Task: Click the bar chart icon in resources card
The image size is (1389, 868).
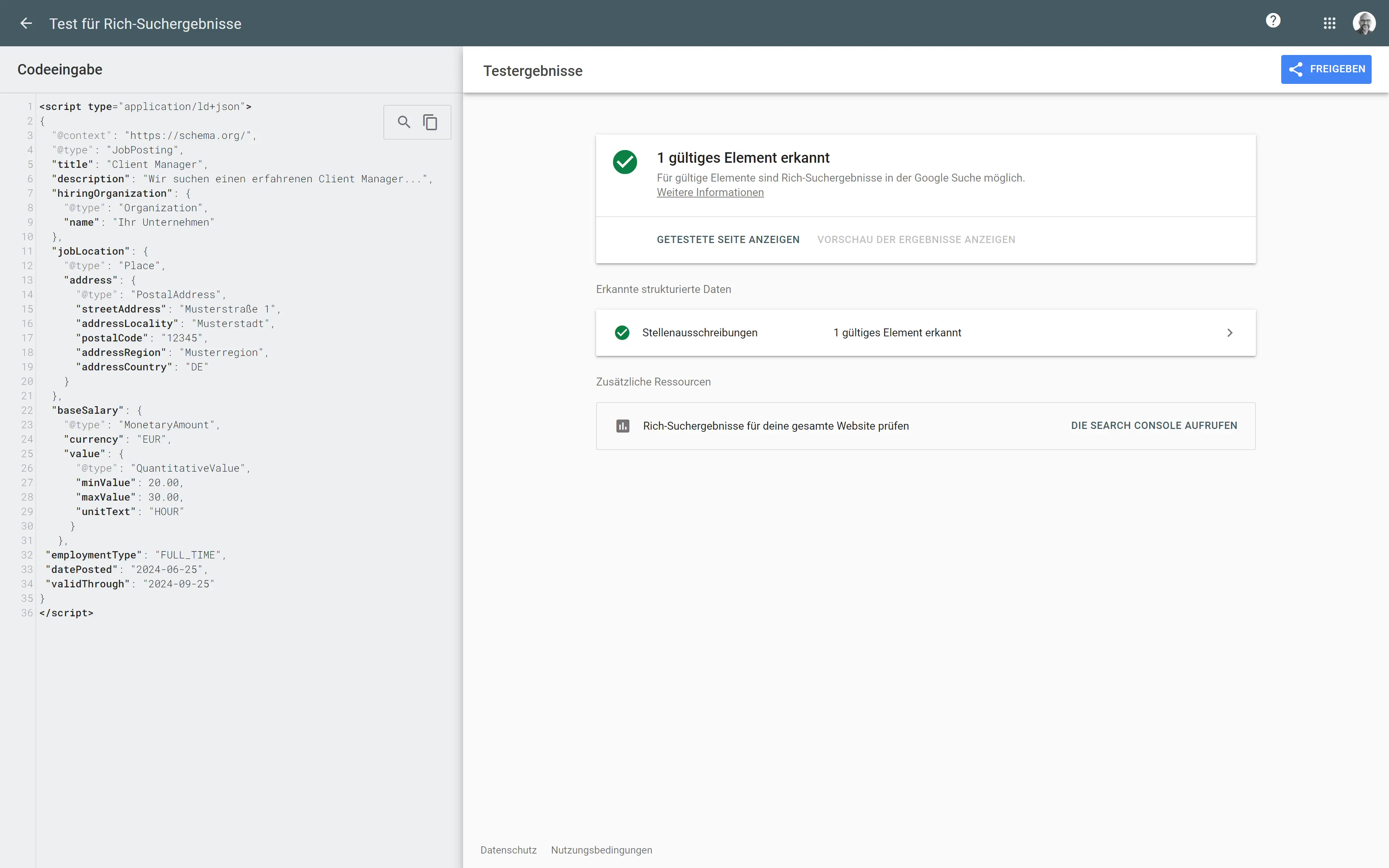Action: (623, 426)
